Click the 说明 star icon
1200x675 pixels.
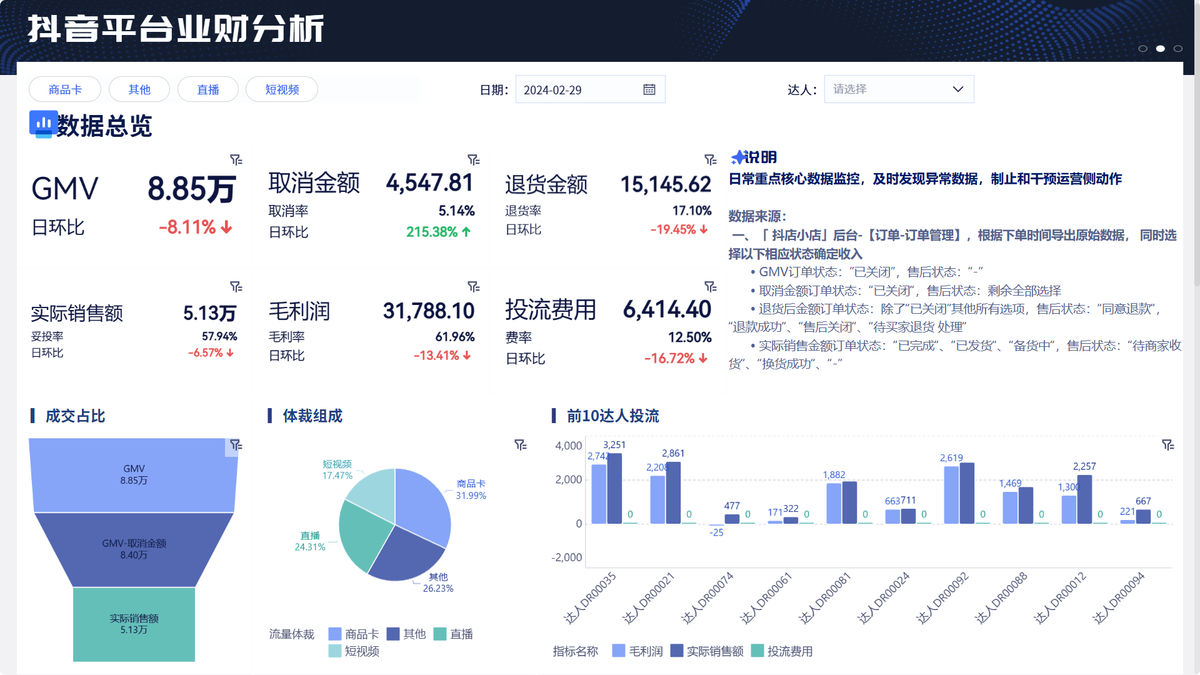click(738, 157)
